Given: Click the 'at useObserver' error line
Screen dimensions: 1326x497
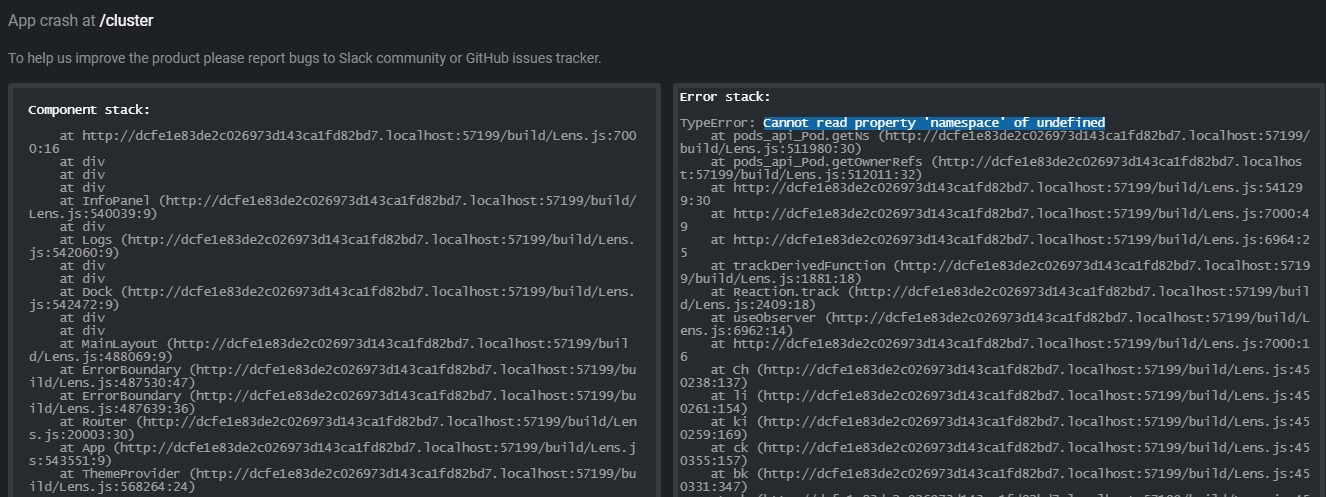Looking at the screenshot, I should pyautogui.click(x=995, y=324).
